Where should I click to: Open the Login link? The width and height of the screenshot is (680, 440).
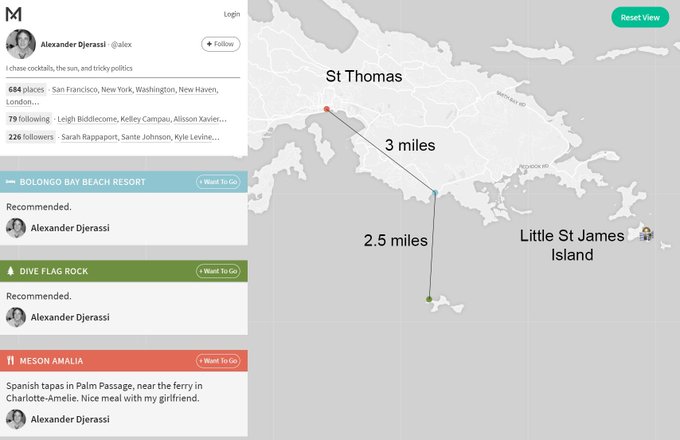[x=232, y=14]
